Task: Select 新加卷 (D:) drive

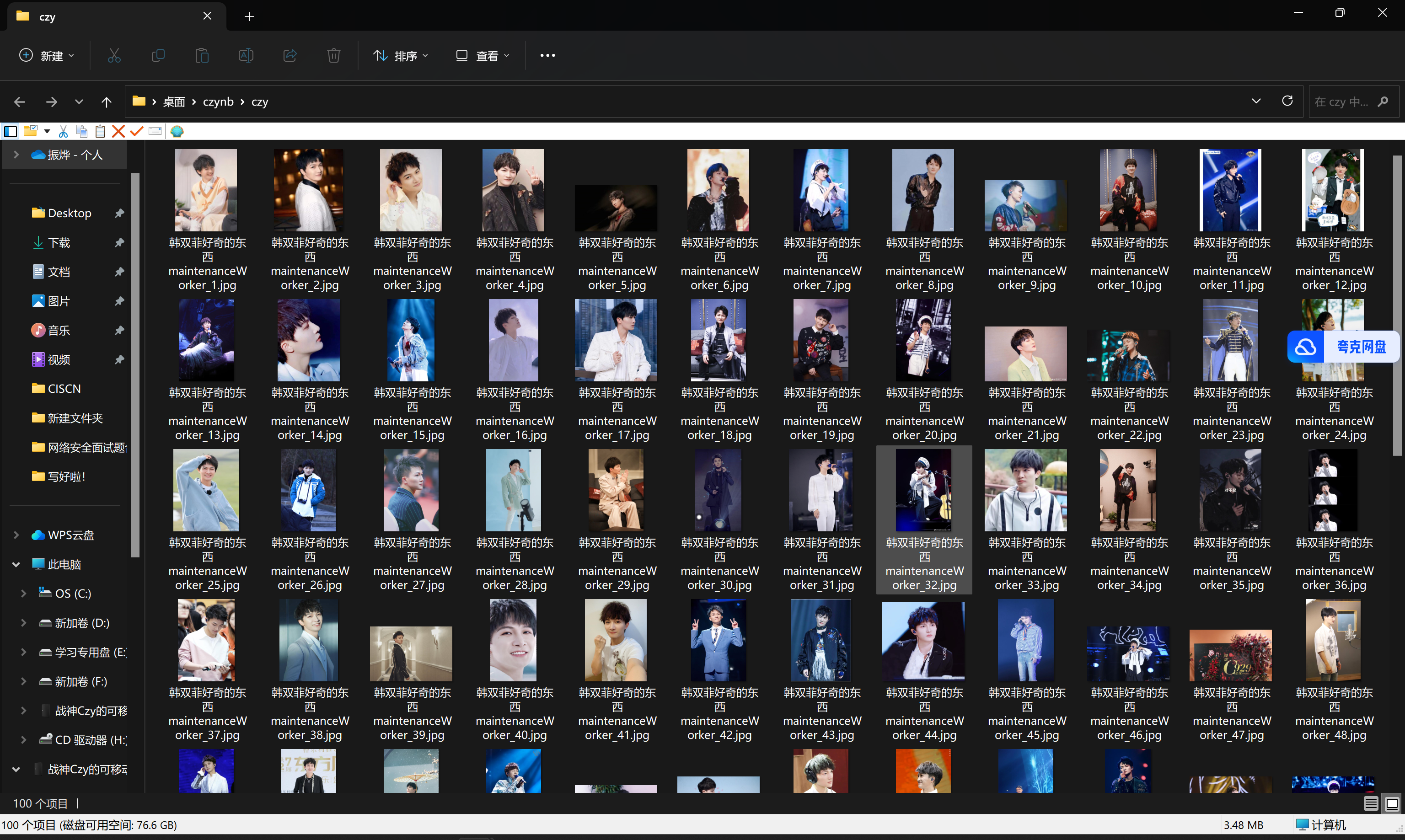Action: tap(74, 623)
